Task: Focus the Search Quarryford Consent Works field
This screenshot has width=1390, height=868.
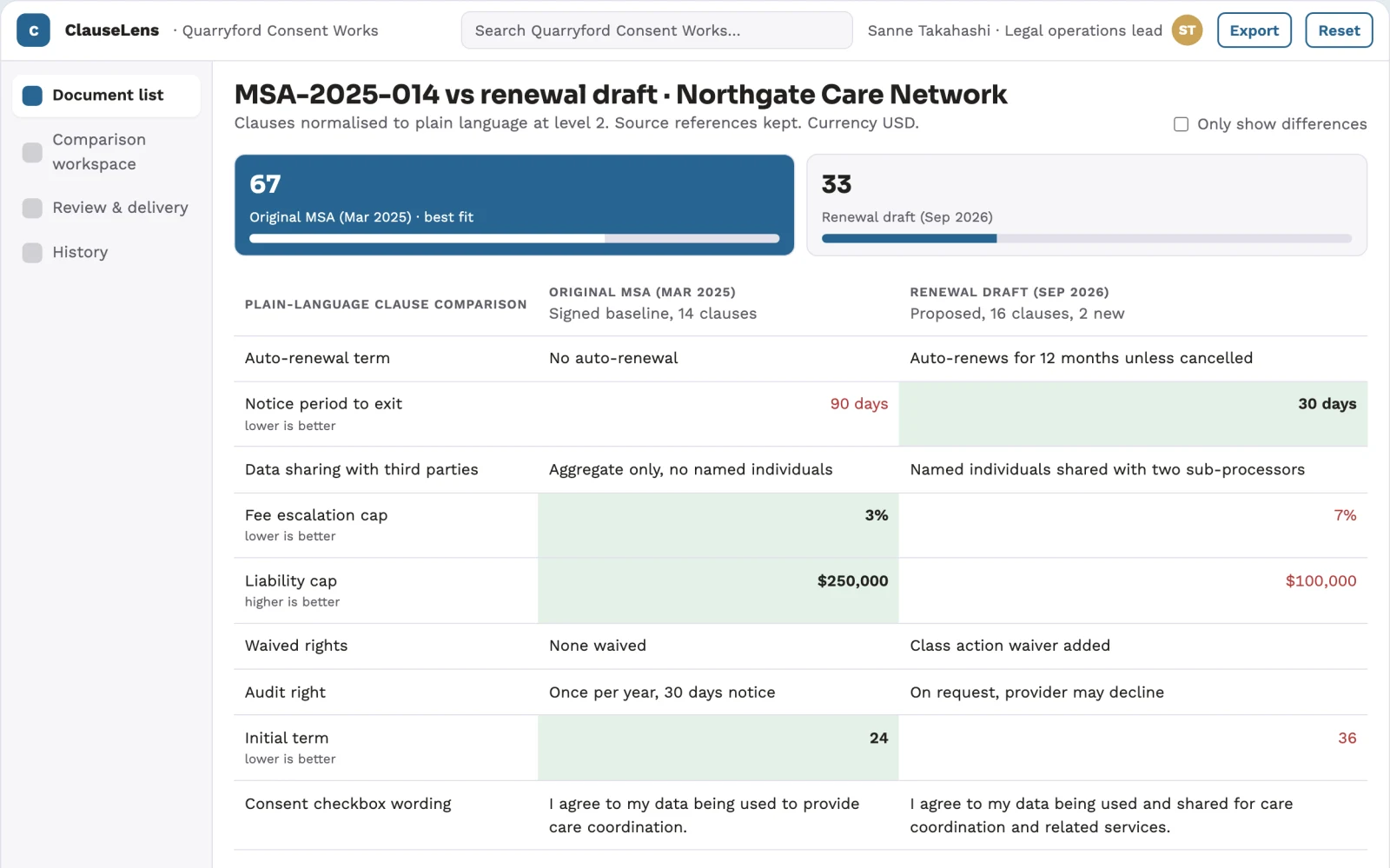Action: 657,30
